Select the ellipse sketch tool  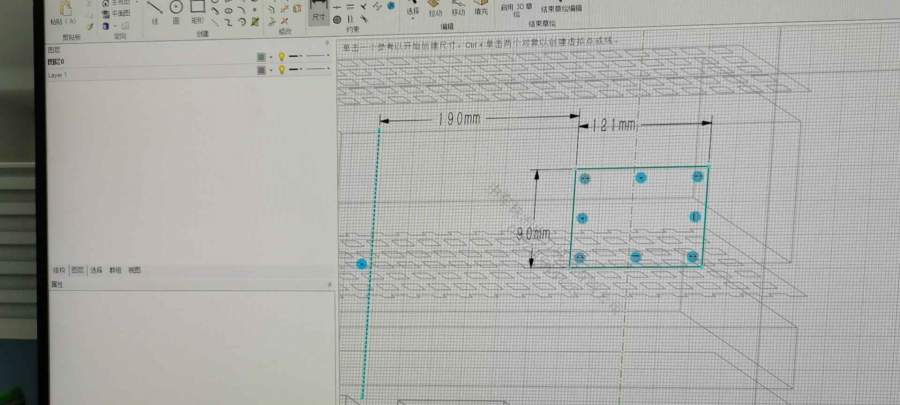coord(228,10)
